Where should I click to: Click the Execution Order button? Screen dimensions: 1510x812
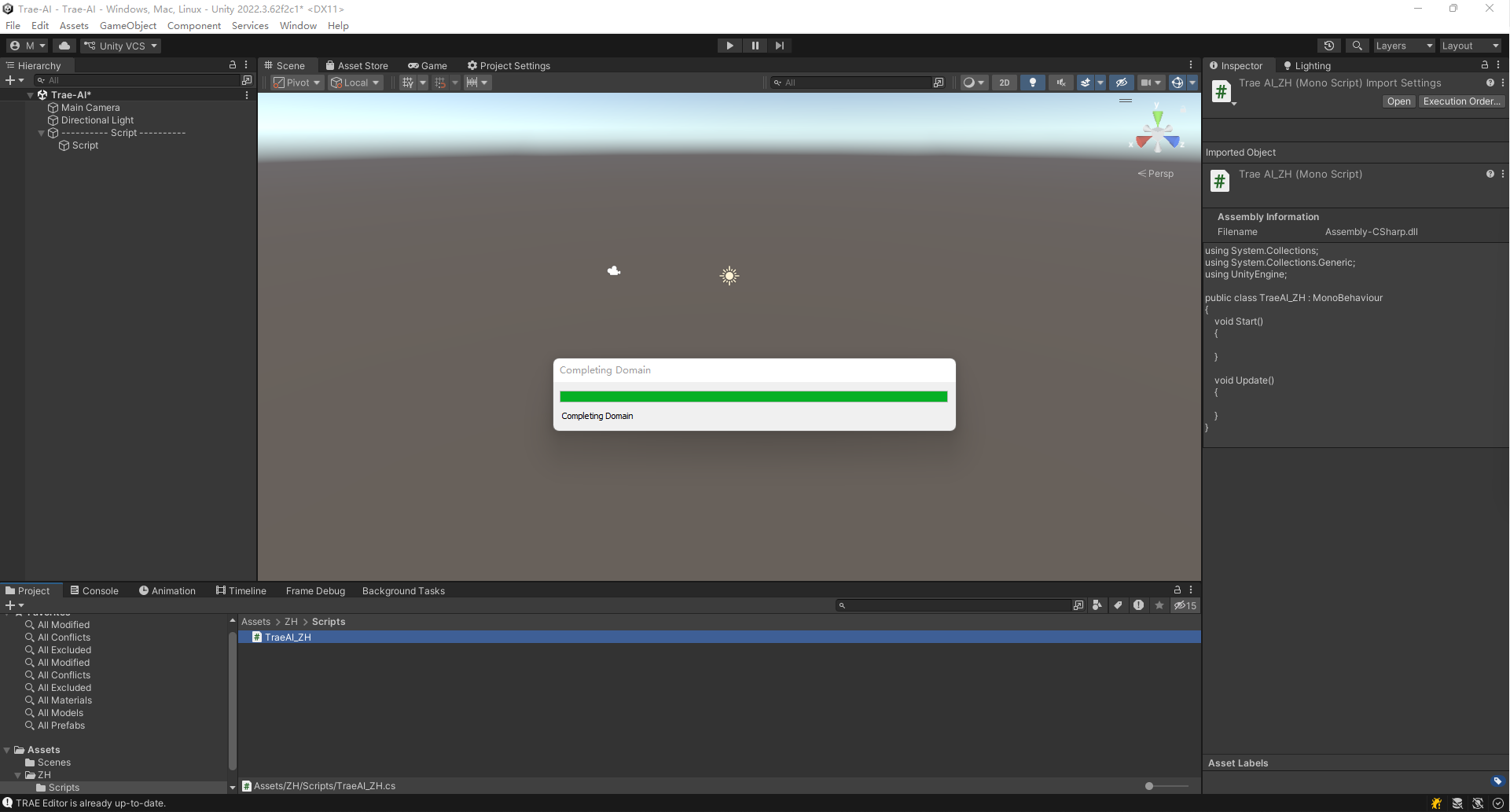point(1461,101)
